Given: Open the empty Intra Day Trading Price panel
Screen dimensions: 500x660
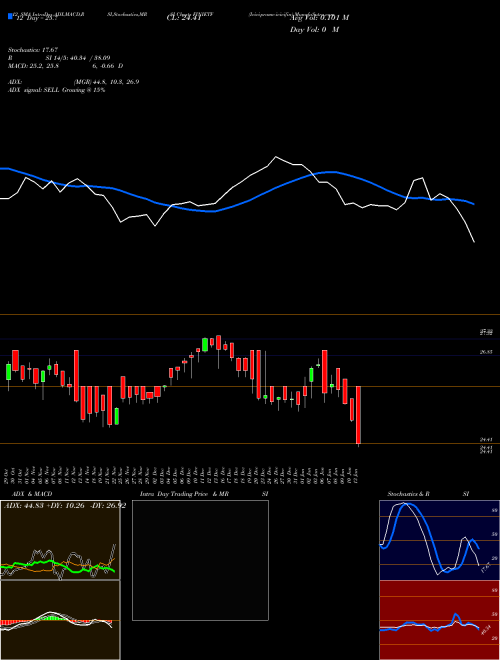Looking at the screenshot, I should pyautogui.click(x=200, y=560).
